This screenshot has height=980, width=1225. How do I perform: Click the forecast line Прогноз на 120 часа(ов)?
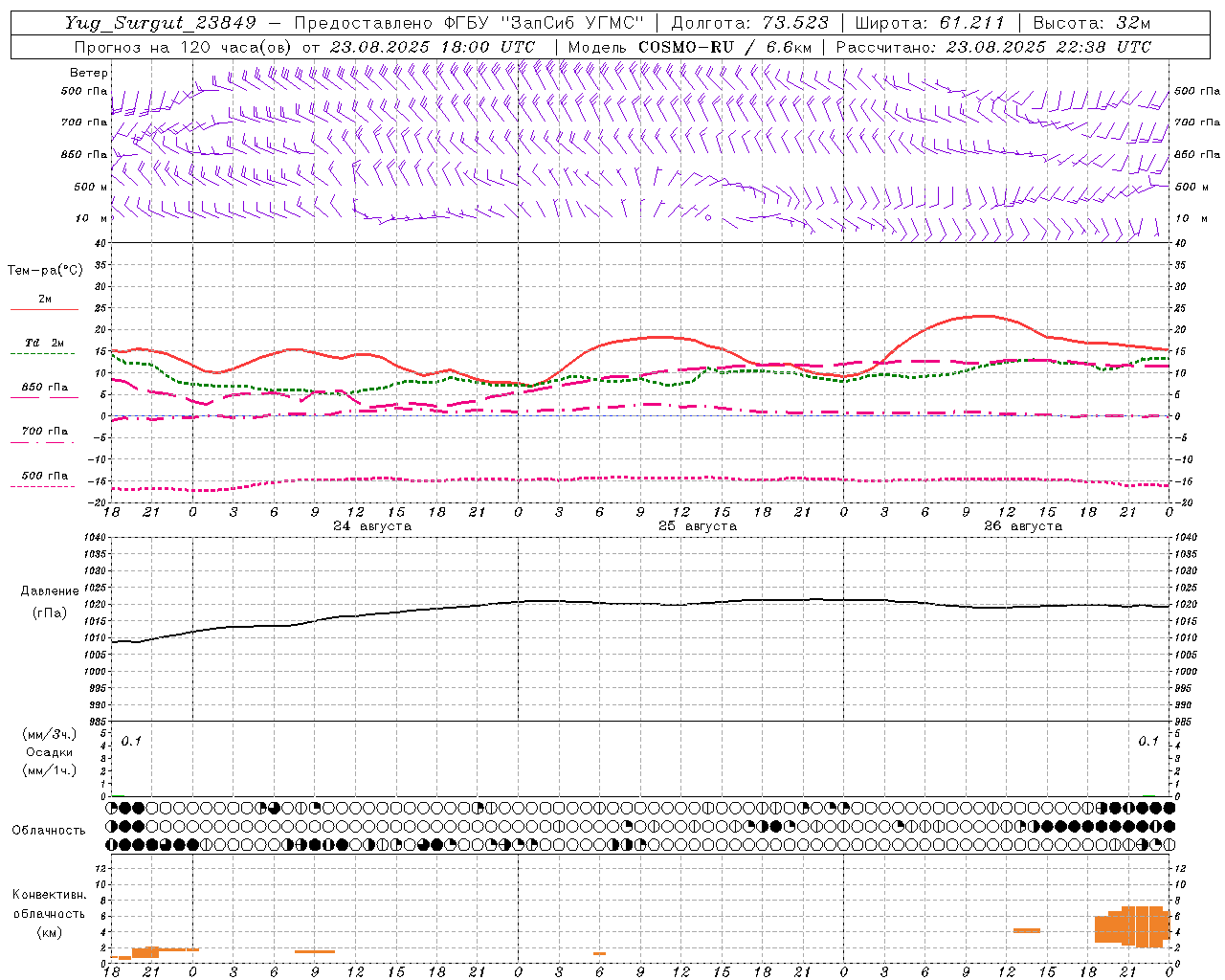click(185, 47)
